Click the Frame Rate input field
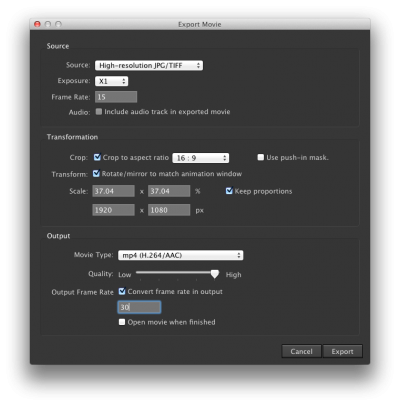400x406 pixels. pyautogui.click(x=116, y=97)
